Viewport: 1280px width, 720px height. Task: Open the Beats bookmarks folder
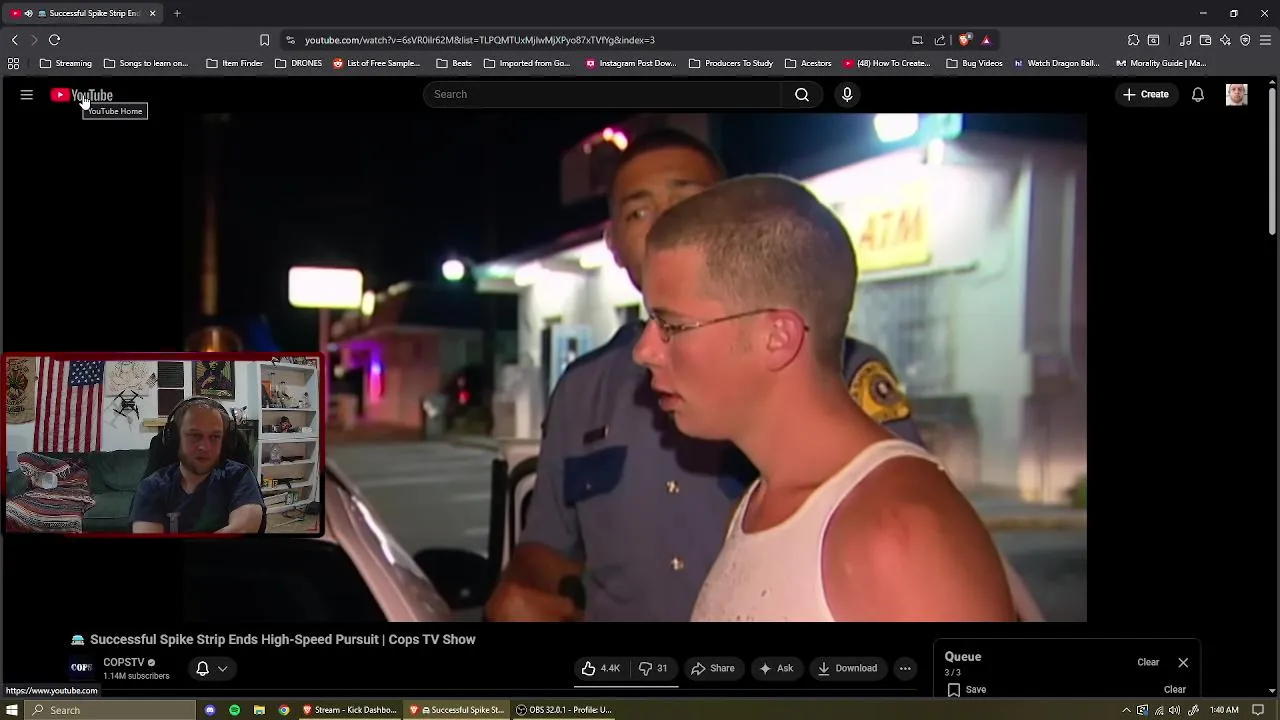click(x=454, y=63)
